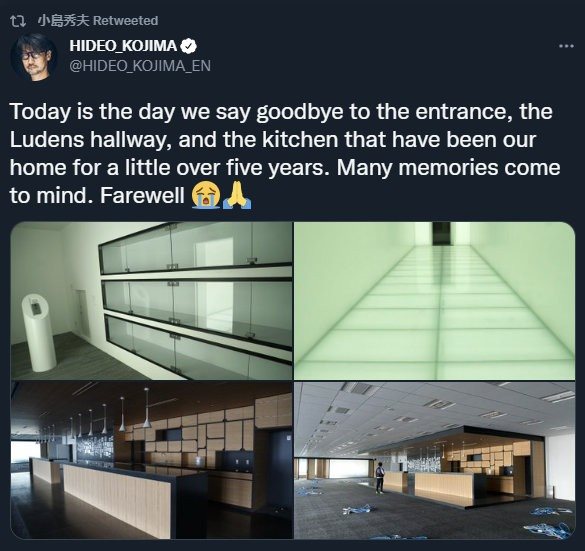Click the white kiosk pillar in entrance photo
The height and width of the screenshot is (551, 585).
[x=38, y=332]
